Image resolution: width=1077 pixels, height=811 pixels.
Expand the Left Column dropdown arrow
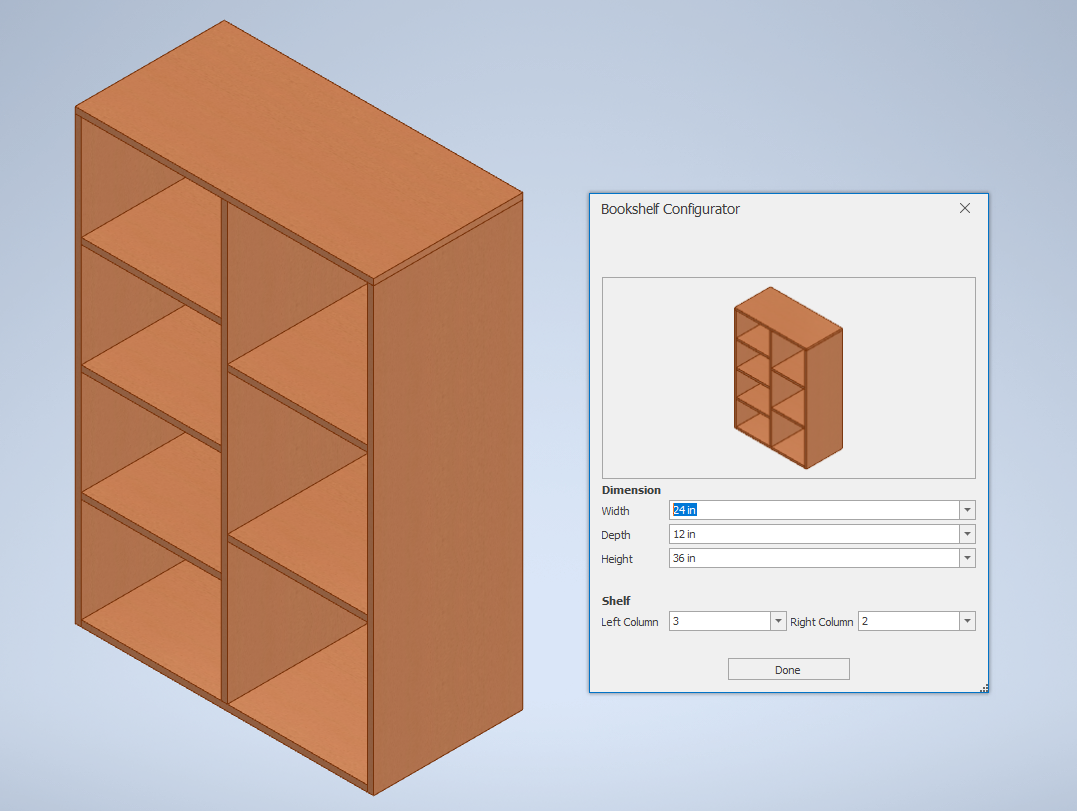coord(778,621)
